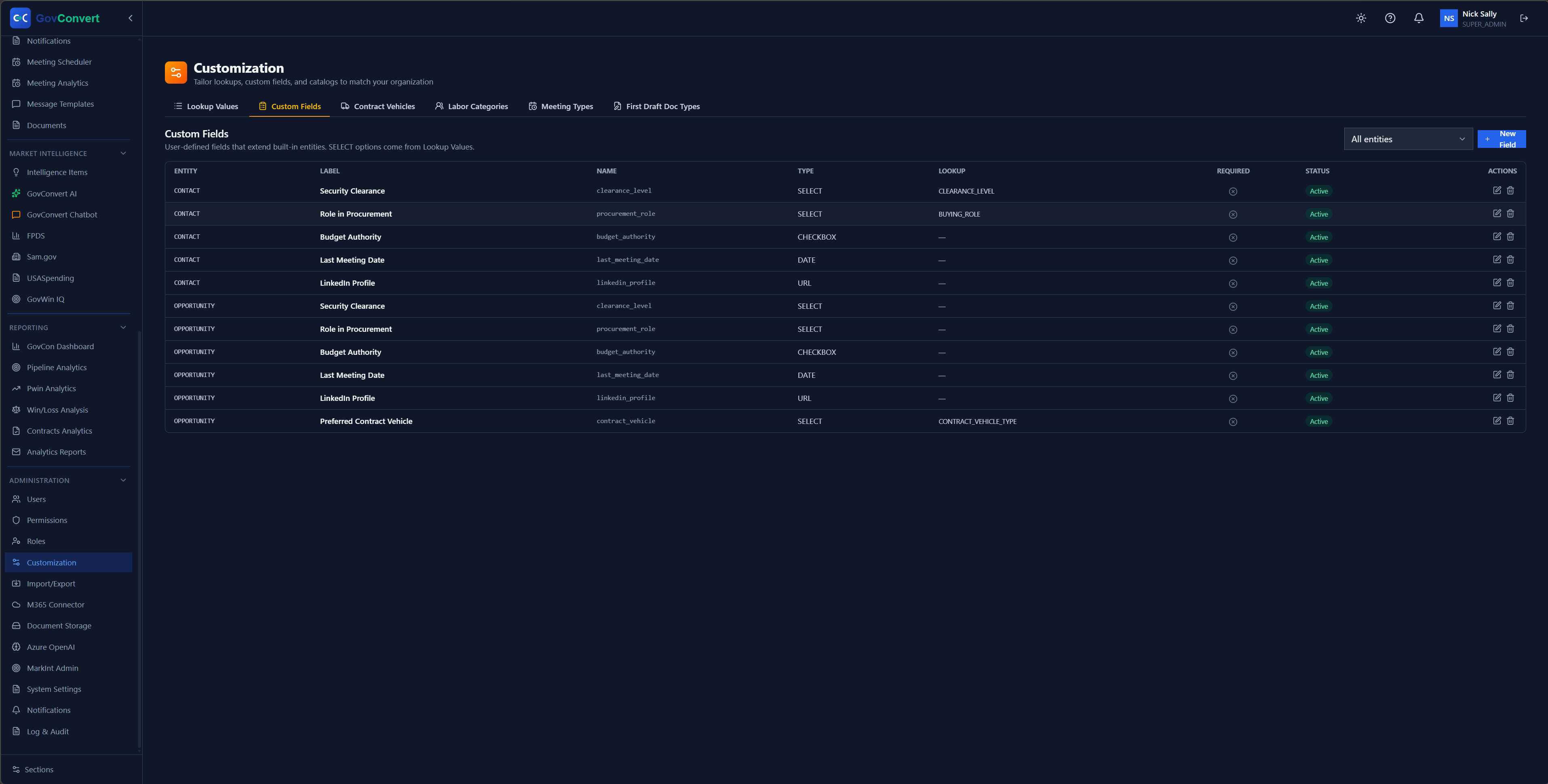Edit the Contact Last Meeting Date field
This screenshot has height=784, width=1548.
coord(1497,259)
